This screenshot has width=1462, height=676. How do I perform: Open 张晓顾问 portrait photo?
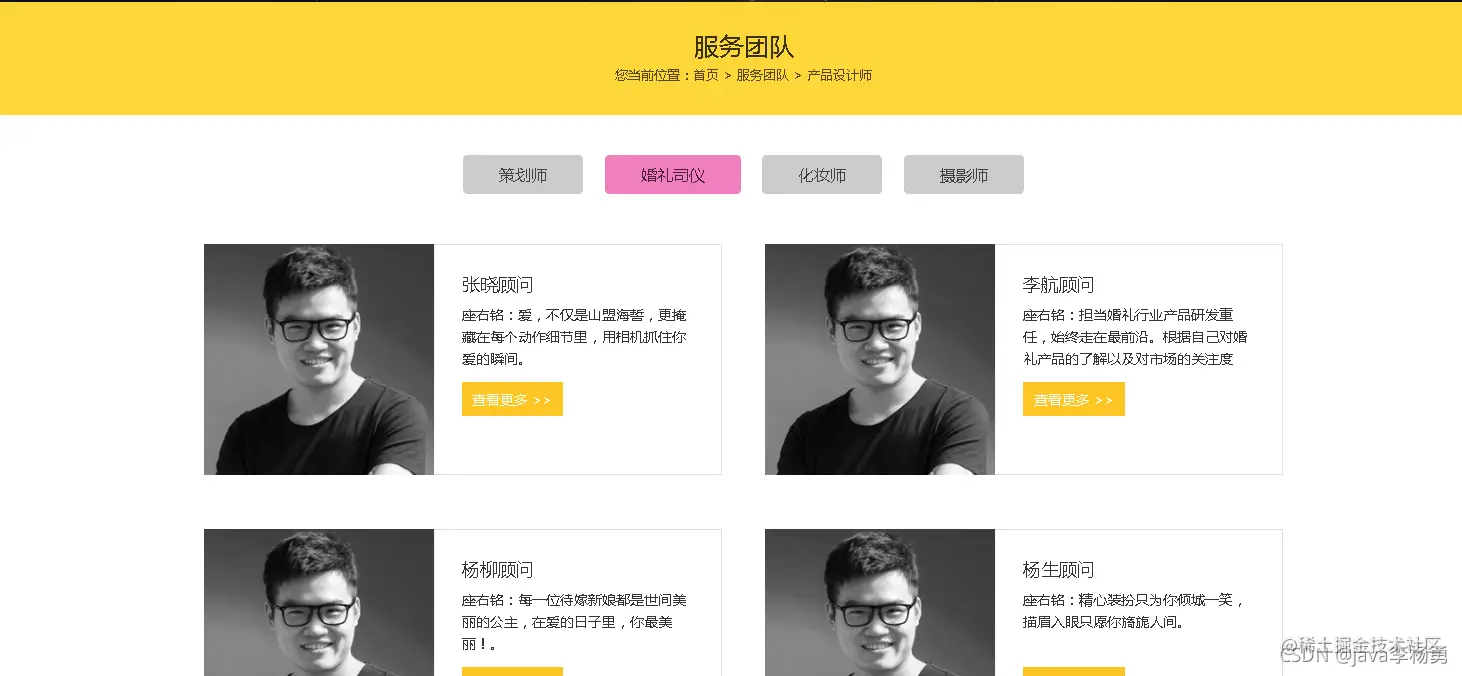click(x=319, y=359)
